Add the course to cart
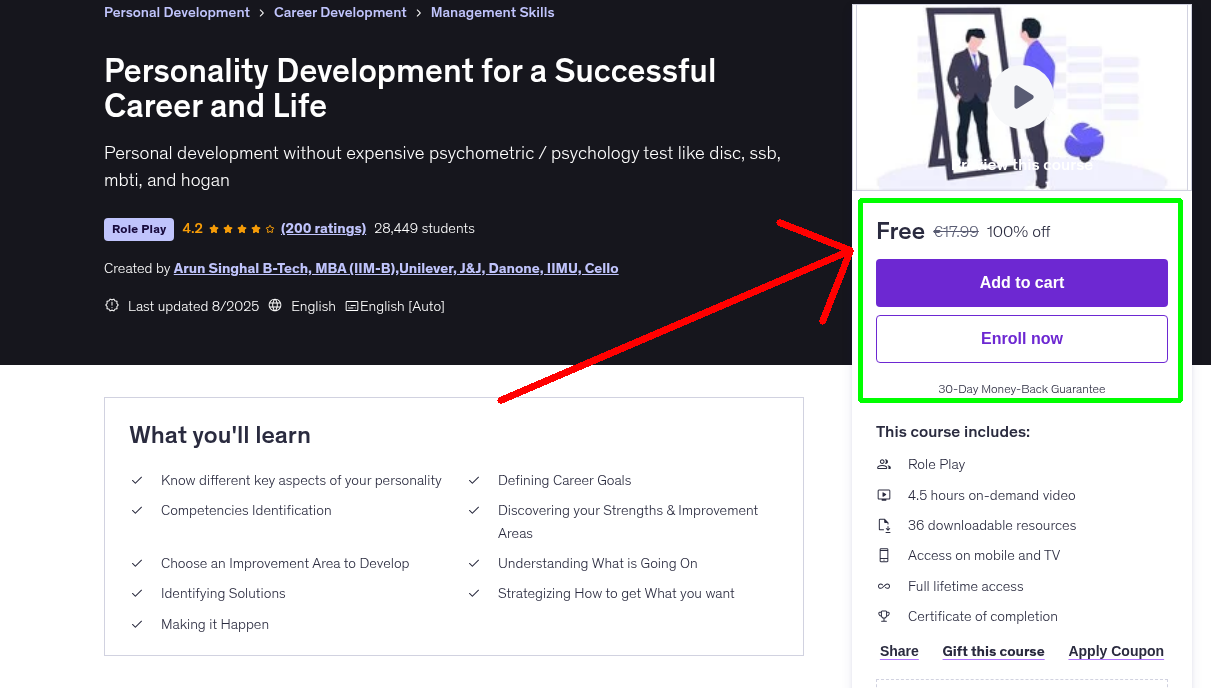 click(1021, 282)
